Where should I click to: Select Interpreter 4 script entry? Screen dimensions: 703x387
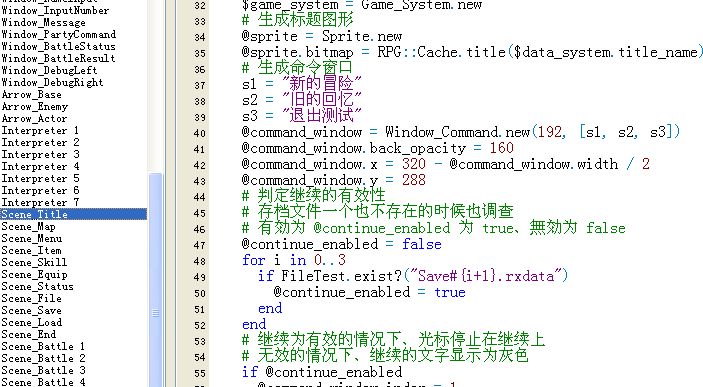(40, 167)
